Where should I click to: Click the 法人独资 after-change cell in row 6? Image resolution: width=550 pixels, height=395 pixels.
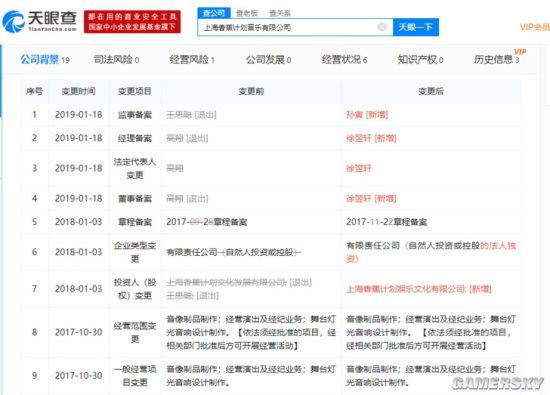coord(431,252)
